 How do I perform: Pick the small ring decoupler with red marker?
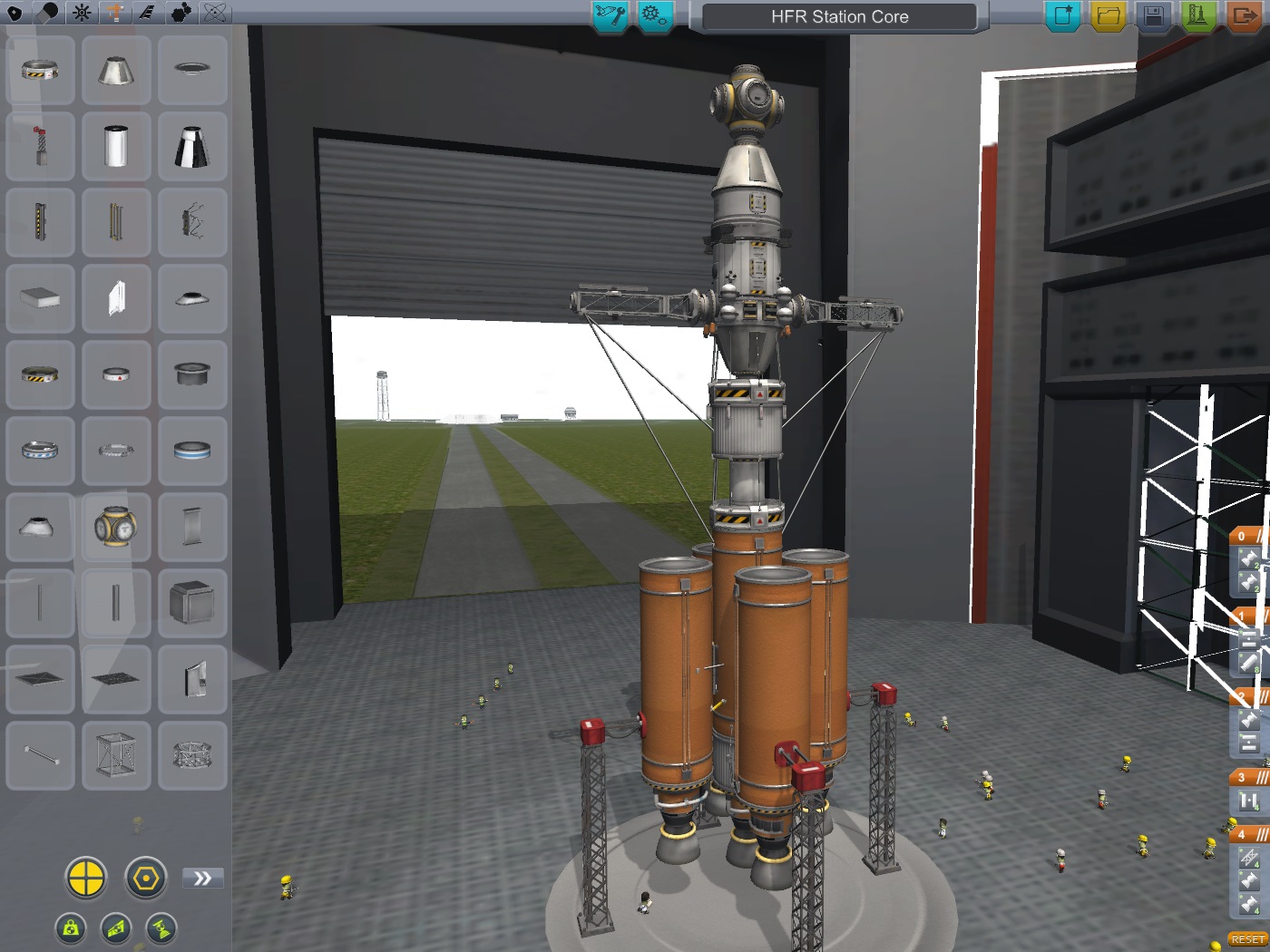[x=116, y=374]
